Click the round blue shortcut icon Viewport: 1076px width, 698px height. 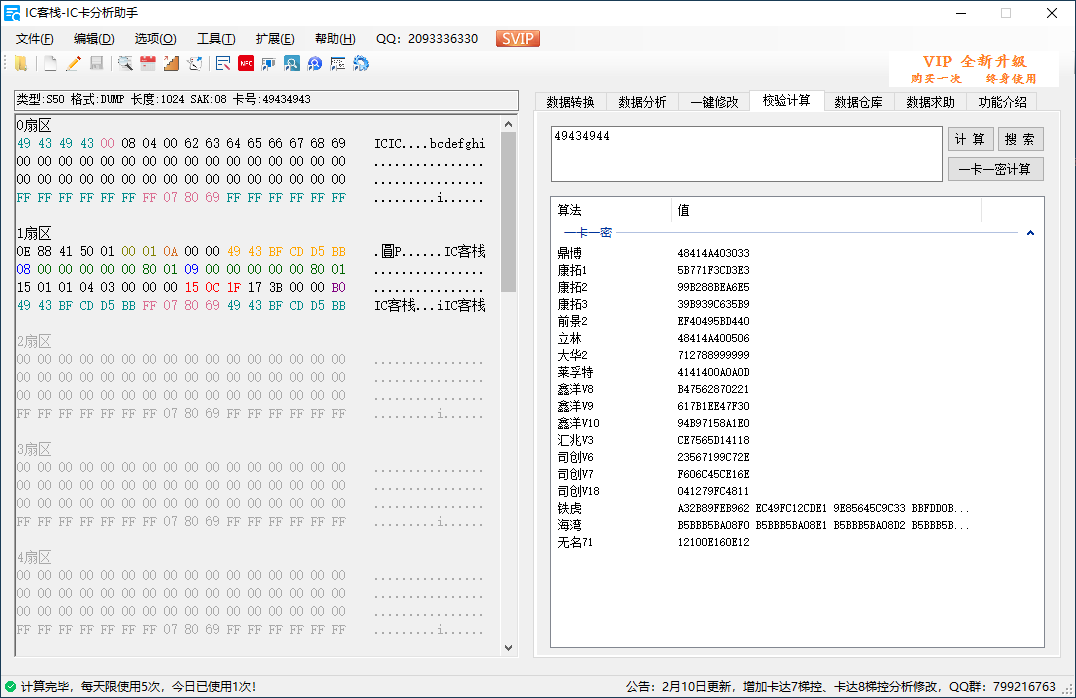point(314,64)
